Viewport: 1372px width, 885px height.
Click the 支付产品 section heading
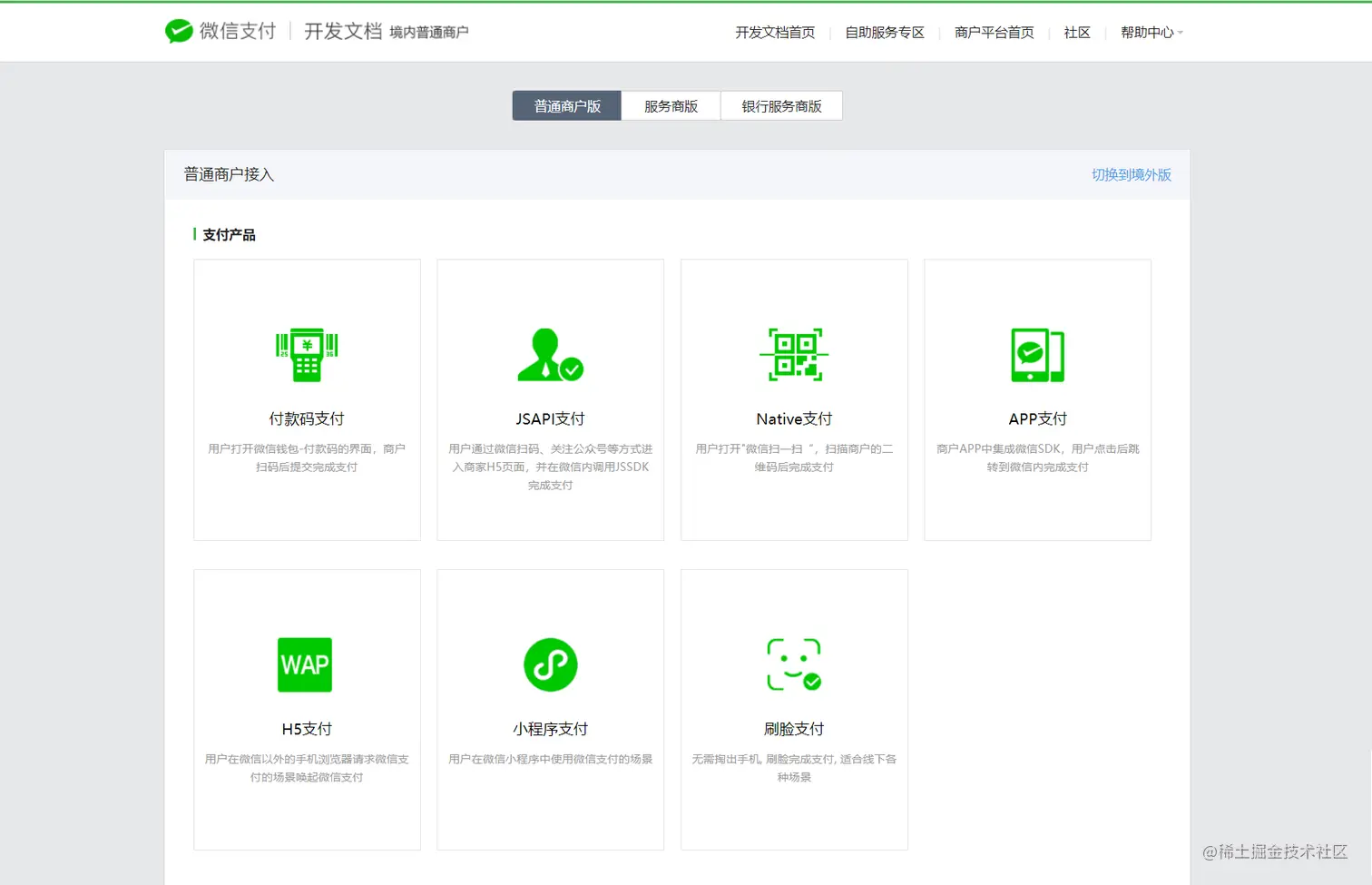[229, 235]
